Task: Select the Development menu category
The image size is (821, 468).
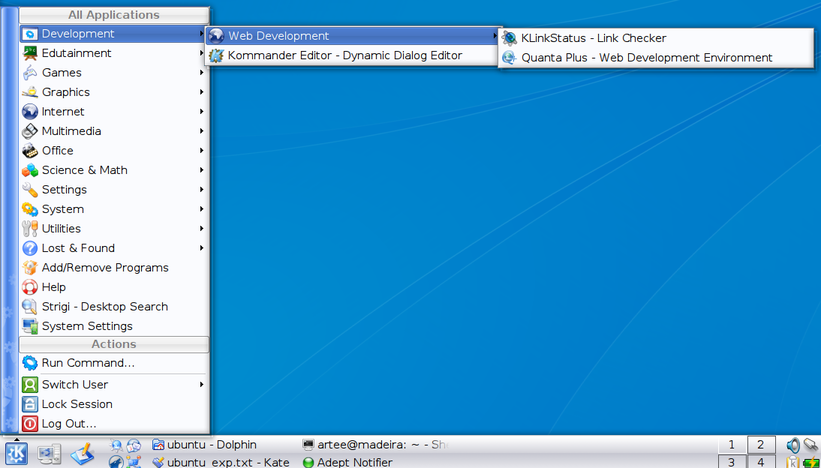Action: [114, 34]
